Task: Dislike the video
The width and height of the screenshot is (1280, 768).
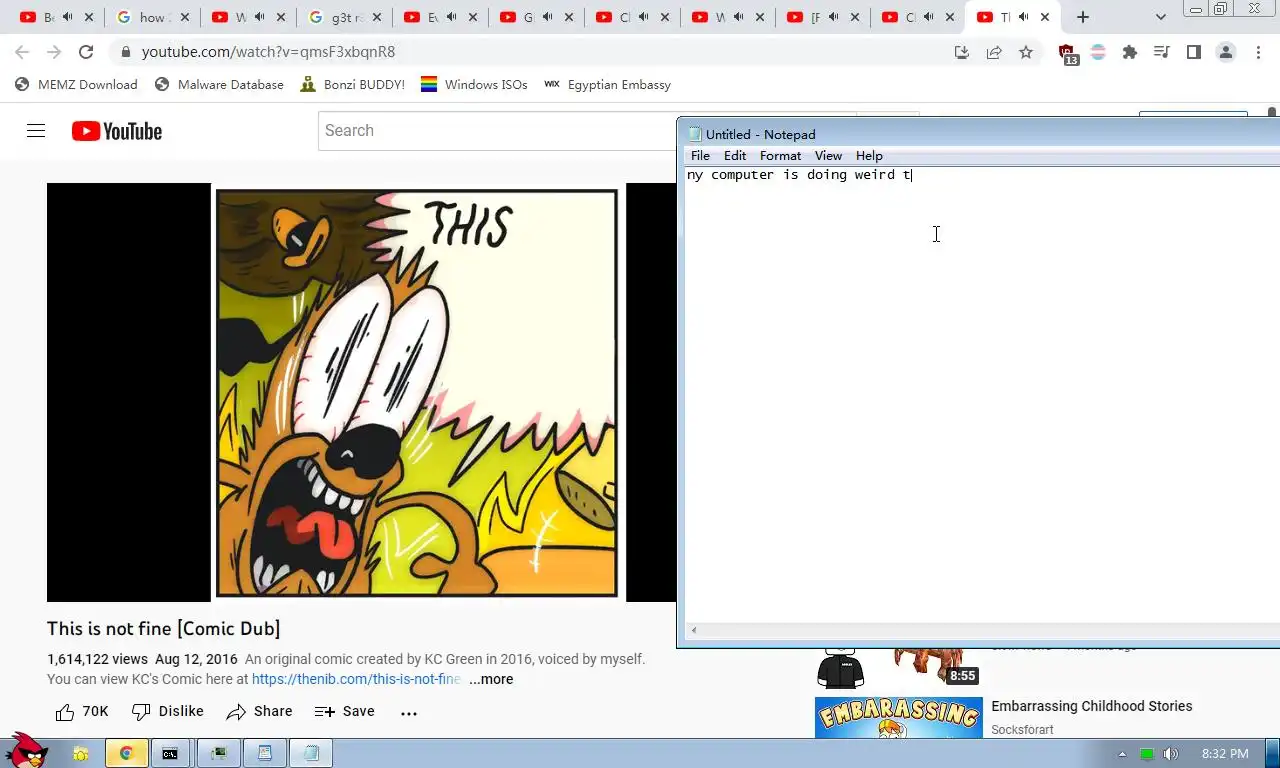Action: [168, 712]
